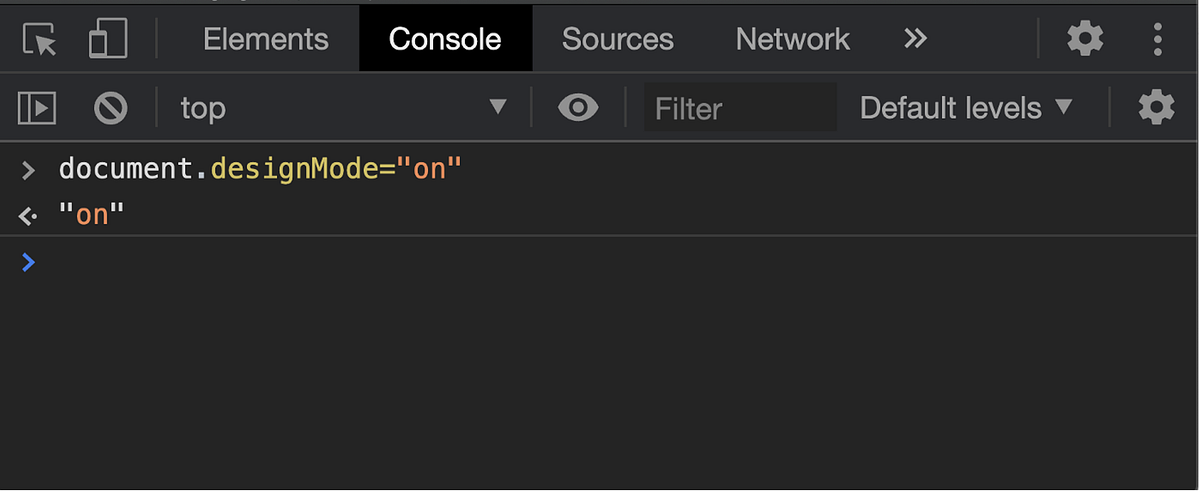Switch to the Sources tab

click(x=617, y=39)
